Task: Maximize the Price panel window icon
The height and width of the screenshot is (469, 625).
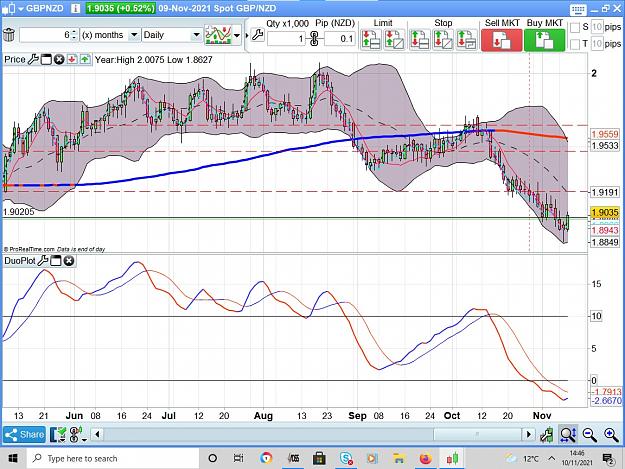Action: [x=46, y=60]
